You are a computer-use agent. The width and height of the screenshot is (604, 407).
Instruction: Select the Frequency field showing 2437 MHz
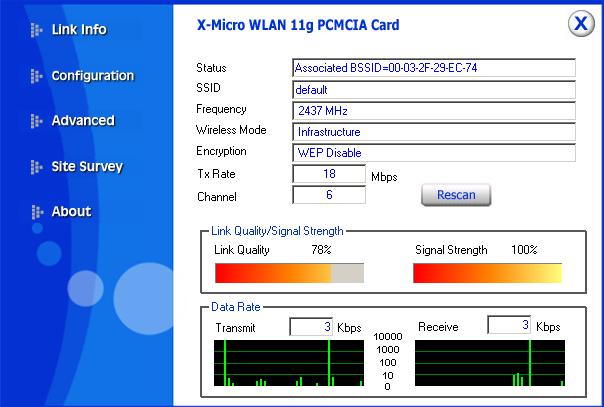[x=434, y=111]
